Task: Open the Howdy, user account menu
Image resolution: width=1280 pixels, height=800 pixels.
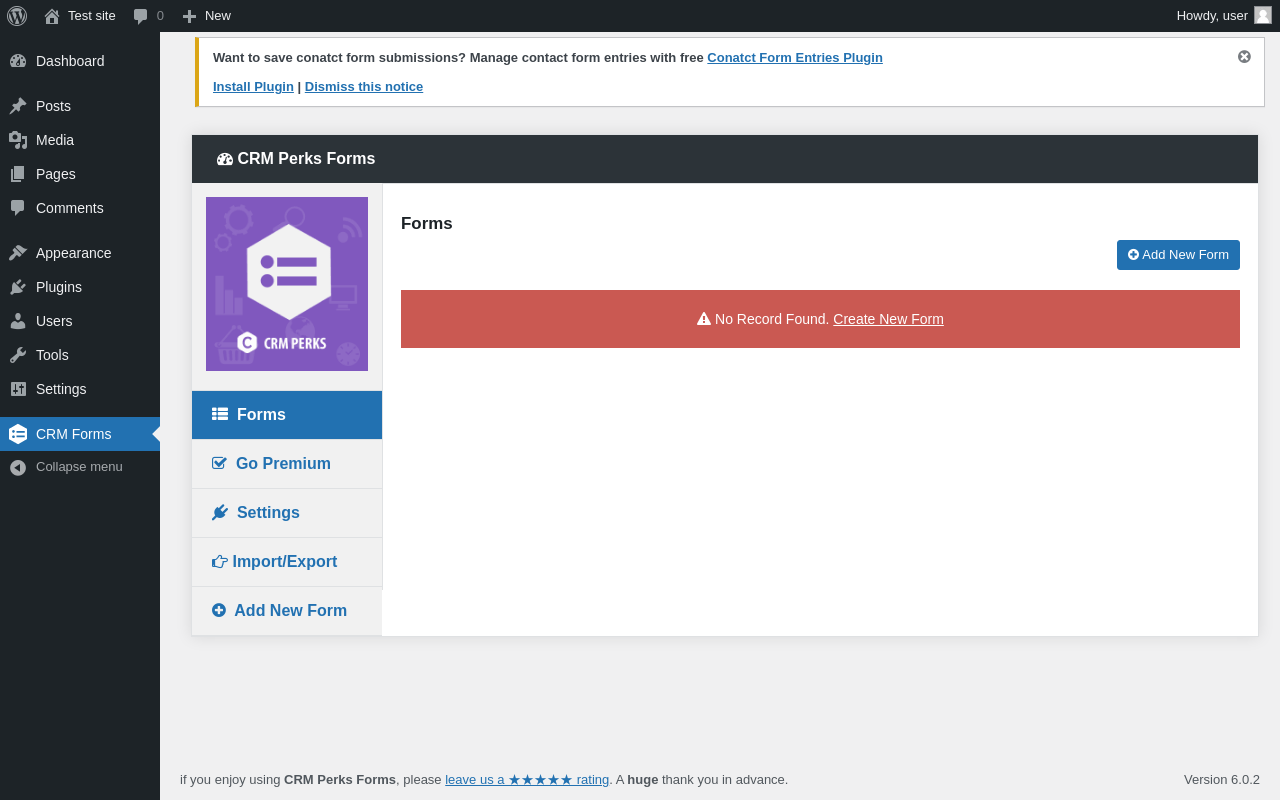Action: (x=1224, y=16)
